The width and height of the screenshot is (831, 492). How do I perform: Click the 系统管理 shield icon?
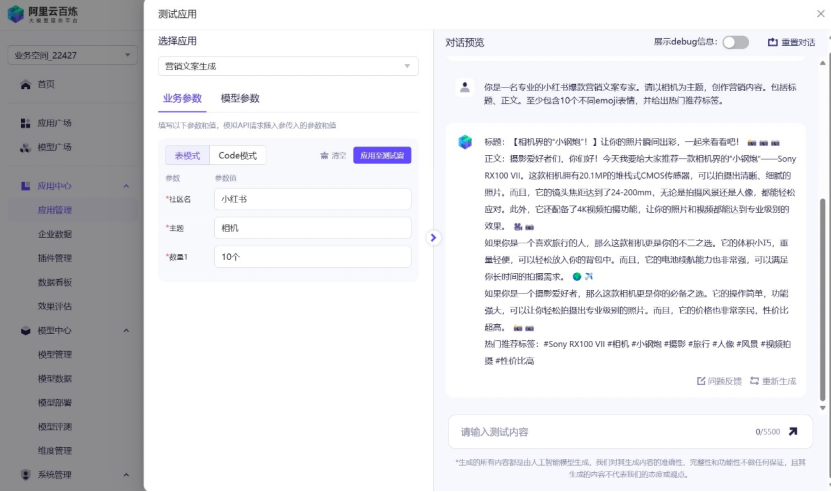[x=25, y=475]
